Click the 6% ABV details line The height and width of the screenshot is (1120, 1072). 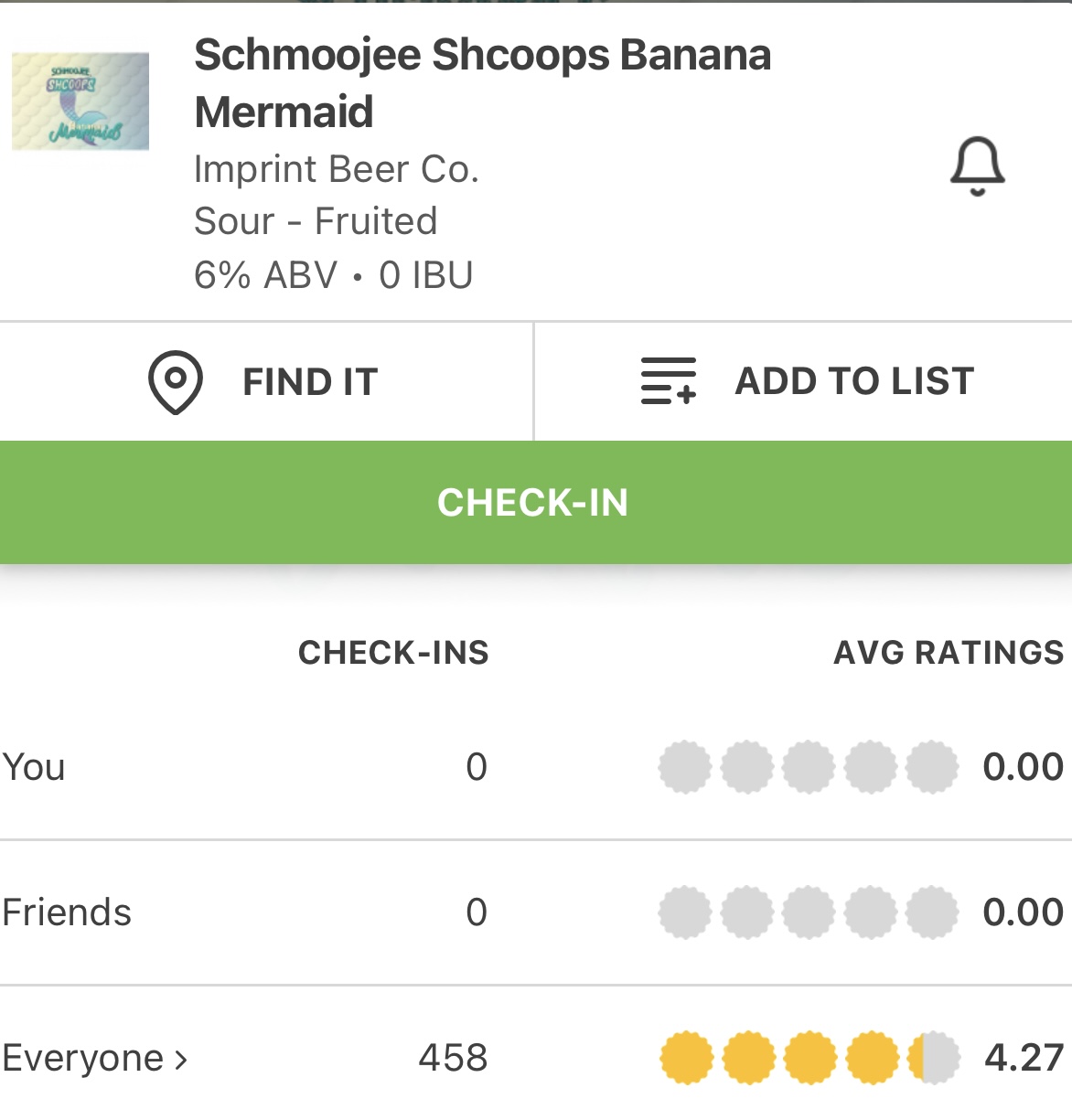333,275
